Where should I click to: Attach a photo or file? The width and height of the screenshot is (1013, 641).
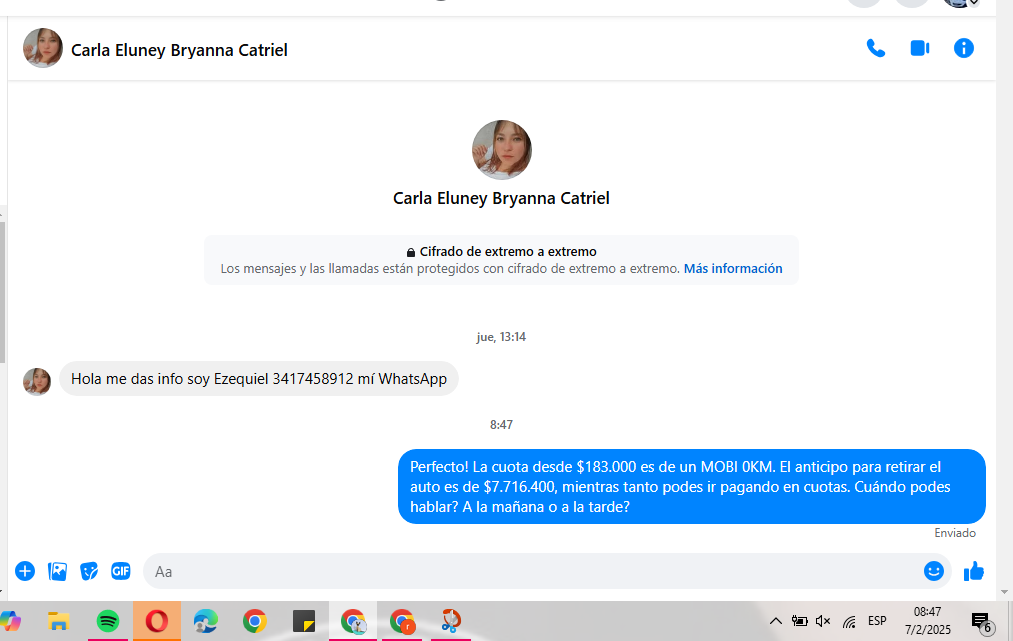tap(58, 571)
